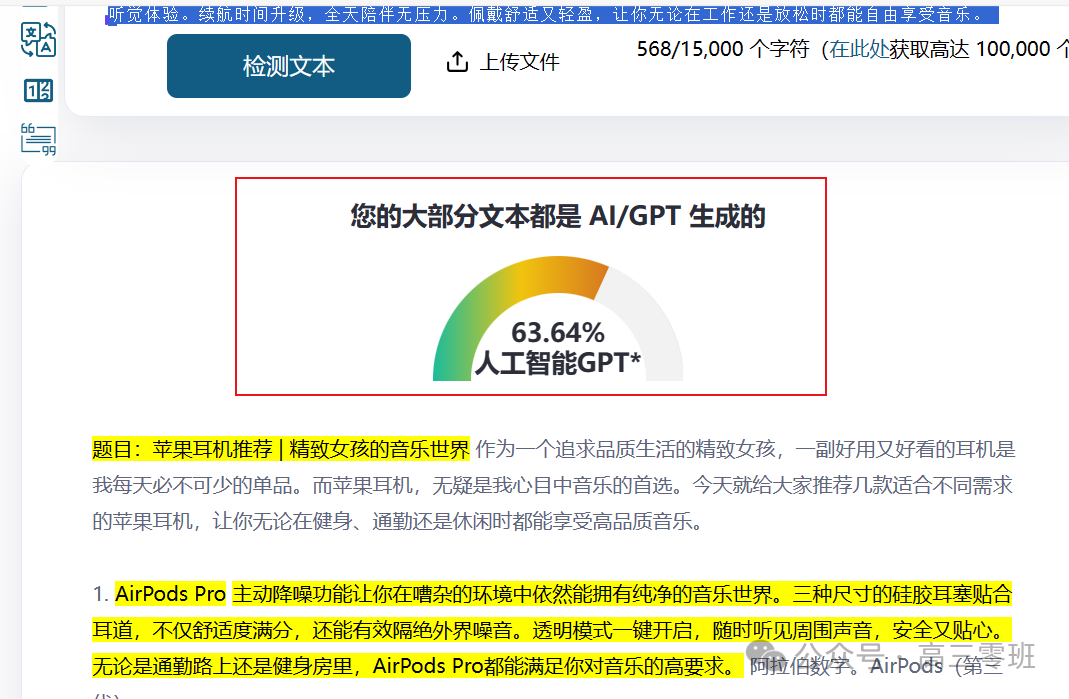Click the 63.64% gauge value
Image resolution: width=1069 pixels, height=699 pixels.
pos(558,333)
